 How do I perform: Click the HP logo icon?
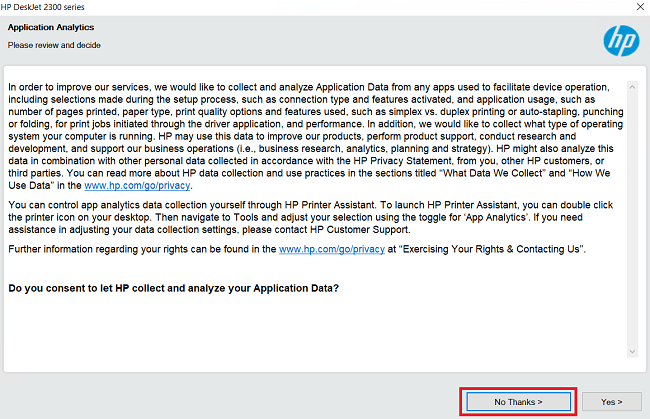click(621, 41)
